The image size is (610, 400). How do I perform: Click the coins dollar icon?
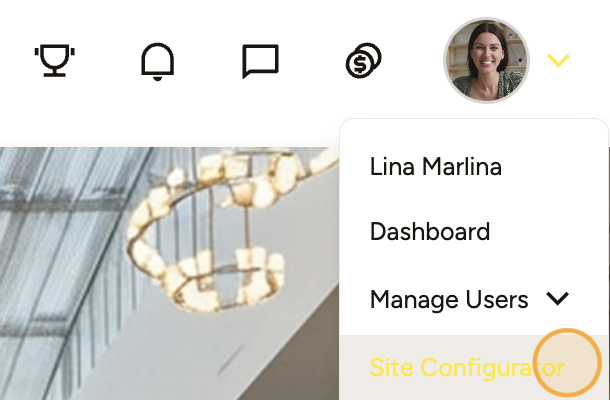(x=363, y=60)
